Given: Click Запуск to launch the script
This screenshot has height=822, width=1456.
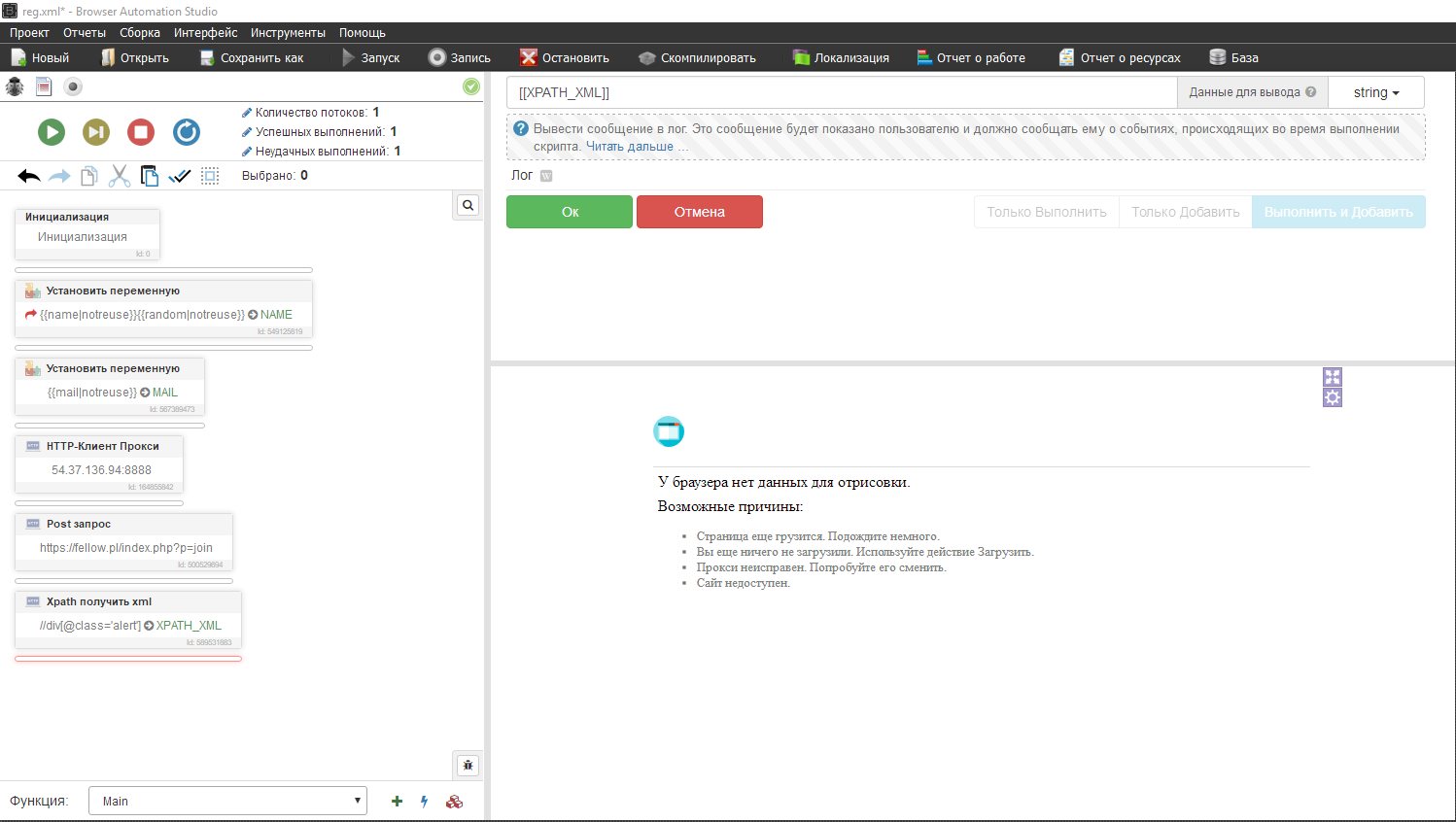Looking at the screenshot, I should (x=370, y=57).
